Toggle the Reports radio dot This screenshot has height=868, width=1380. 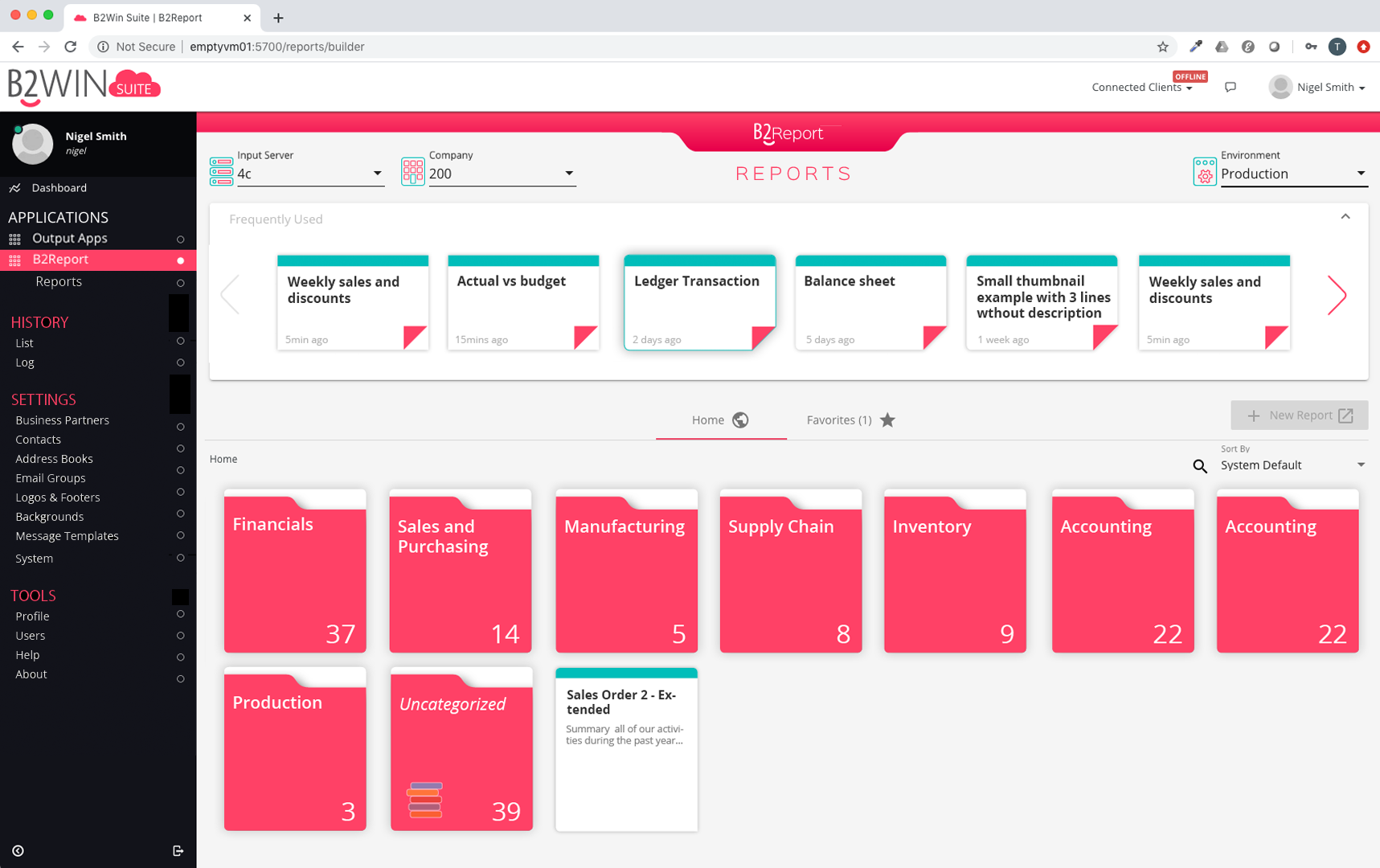pyautogui.click(x=180, y=283)
